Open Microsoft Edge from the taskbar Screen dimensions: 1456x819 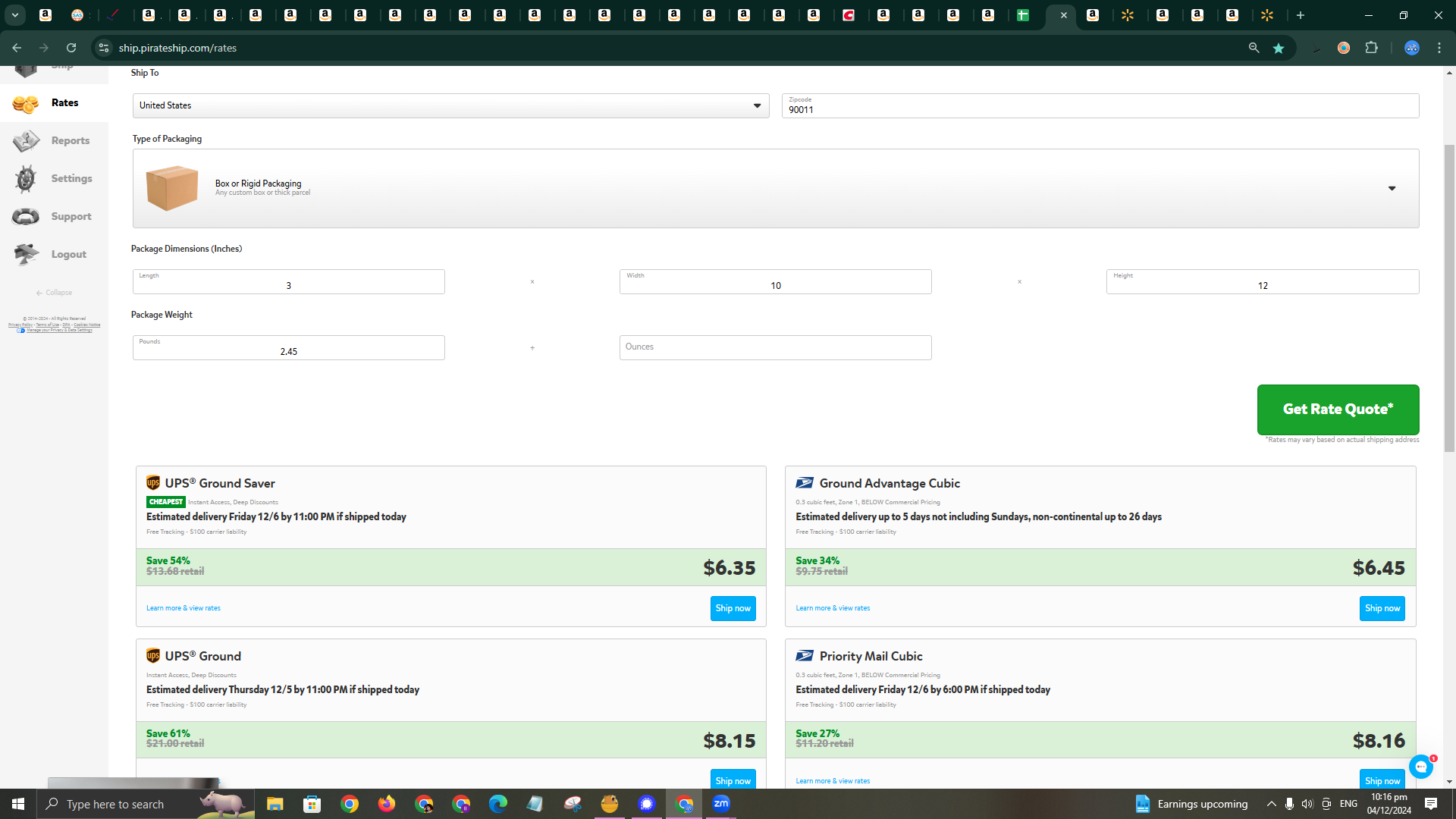498,804
